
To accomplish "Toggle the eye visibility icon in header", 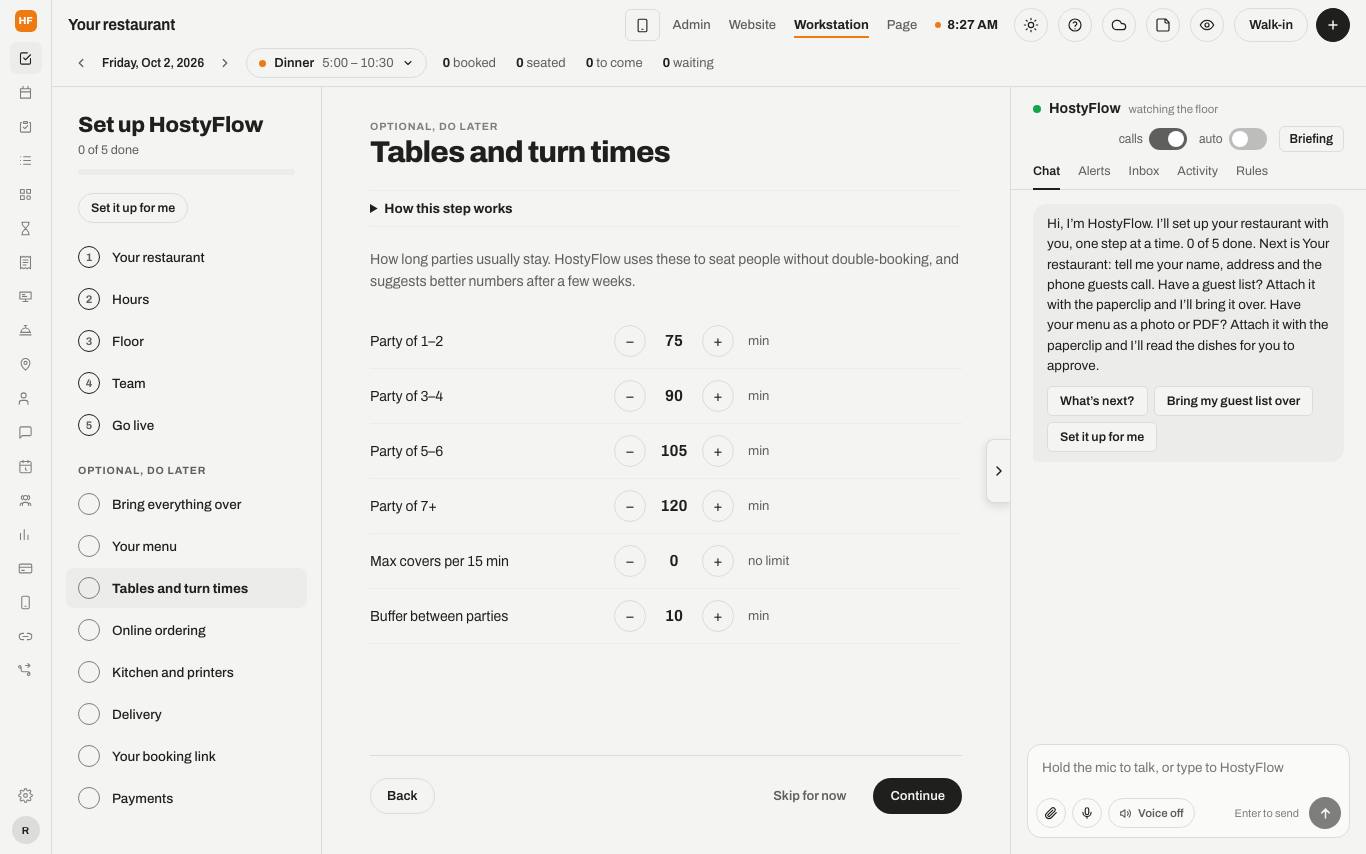I will [1207, 25].
